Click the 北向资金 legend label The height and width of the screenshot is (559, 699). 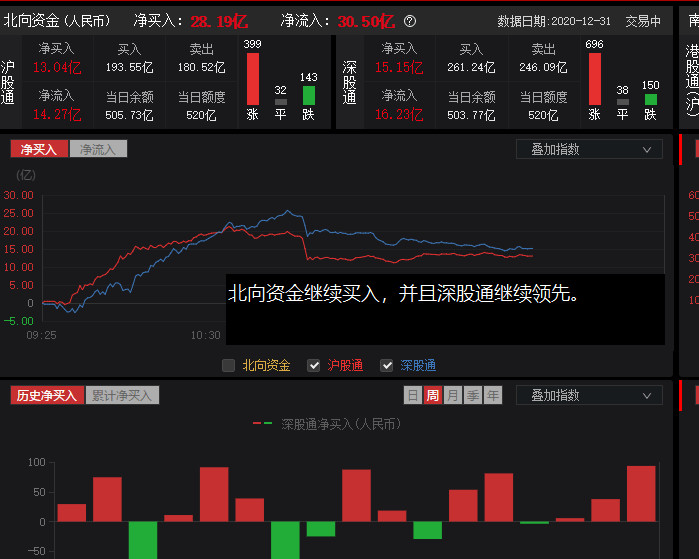point(266,366)
